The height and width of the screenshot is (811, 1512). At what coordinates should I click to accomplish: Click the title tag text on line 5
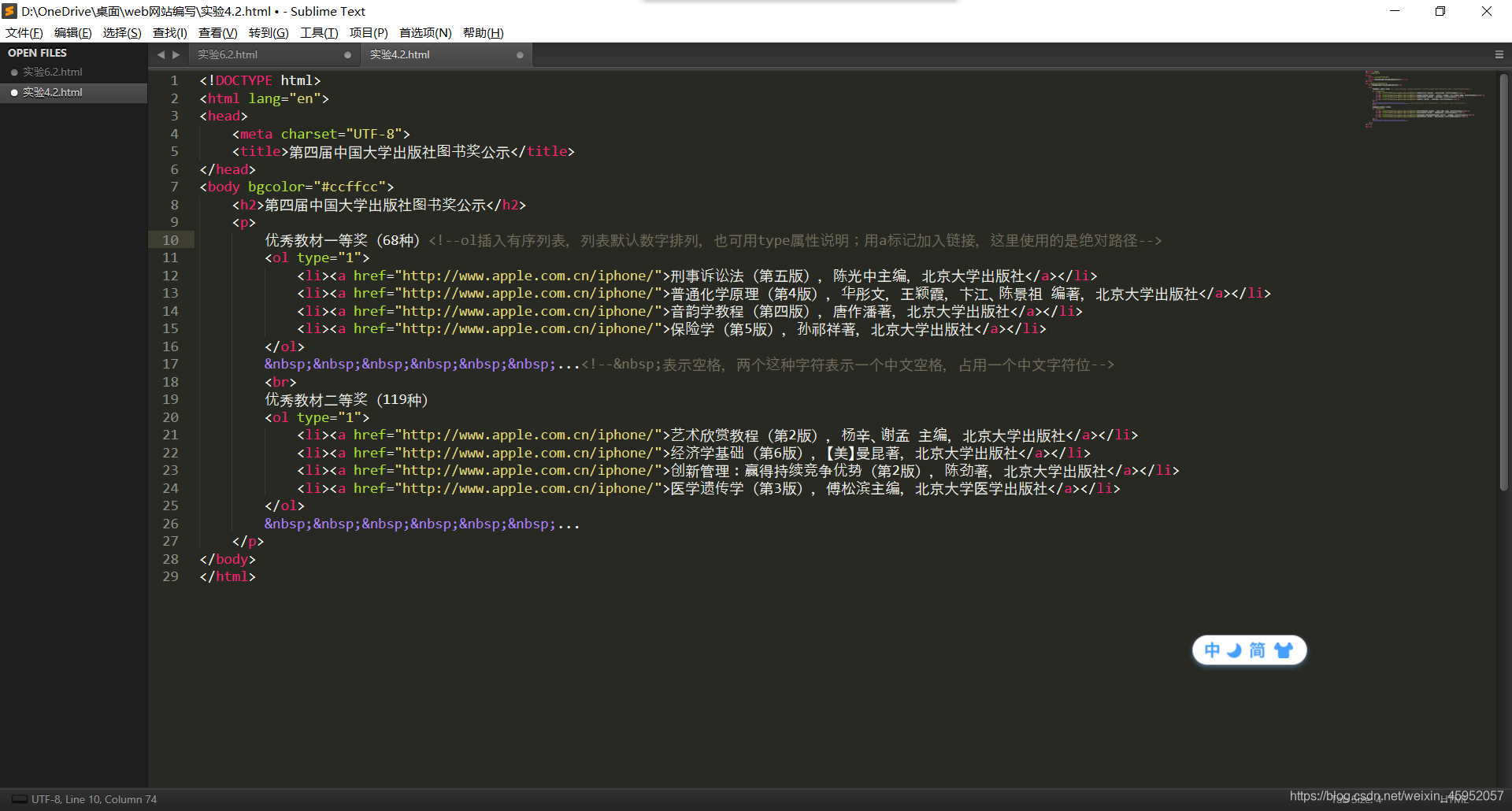(403, 151)
